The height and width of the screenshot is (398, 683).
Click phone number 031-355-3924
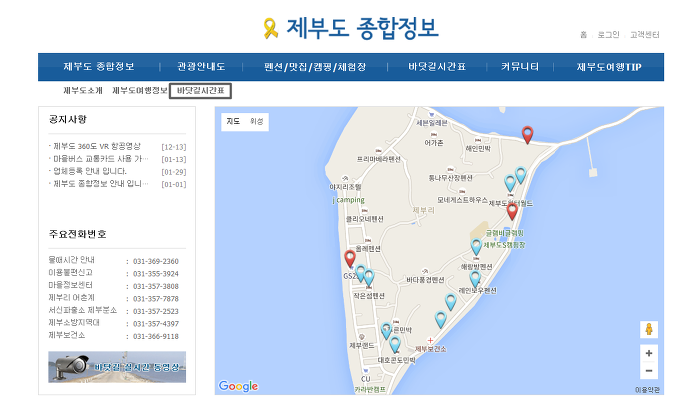click(x=156, y=274)
